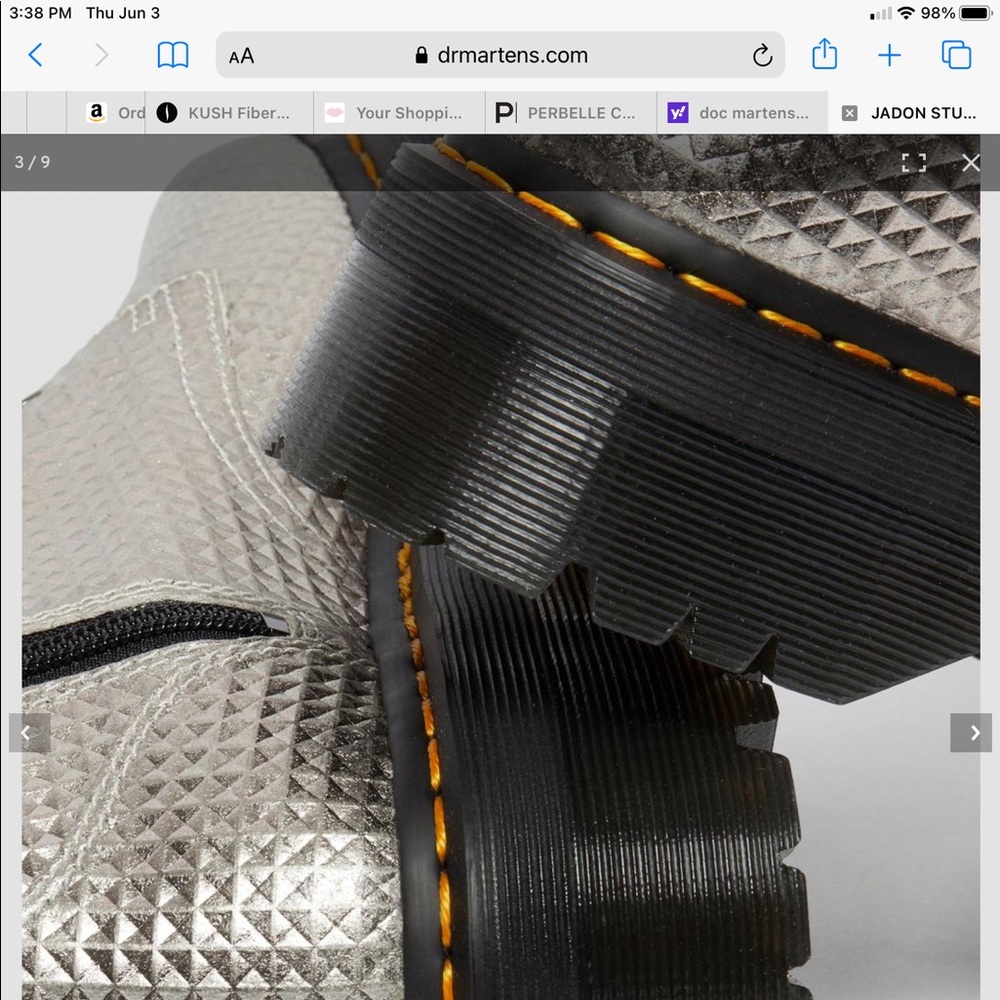Tap the forward navigation arrow

pos(101,55)
